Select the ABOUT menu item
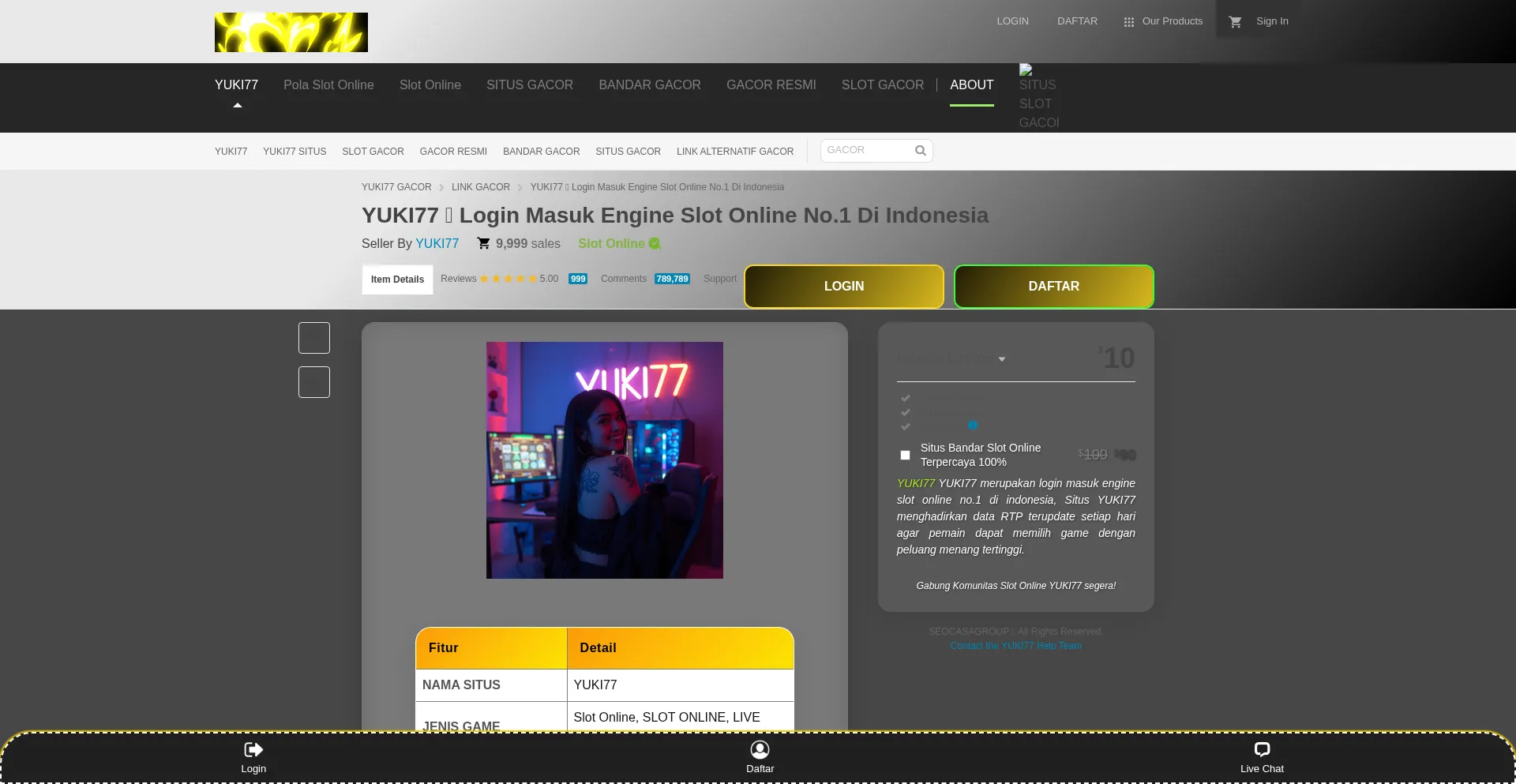1516x784 pixels. (x=971, y=85)
